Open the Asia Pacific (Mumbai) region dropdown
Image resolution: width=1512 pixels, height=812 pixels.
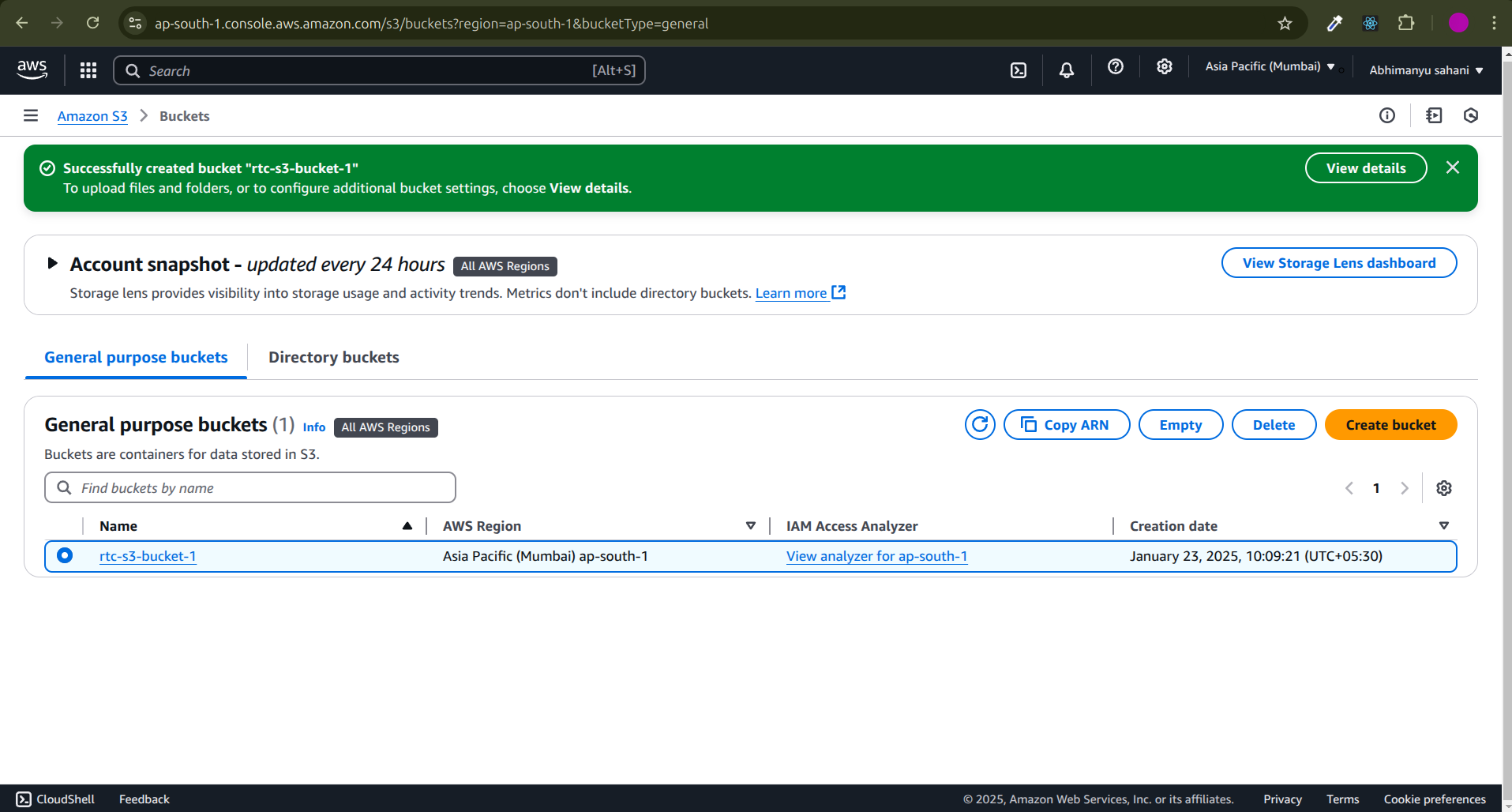coord(1270,66)
